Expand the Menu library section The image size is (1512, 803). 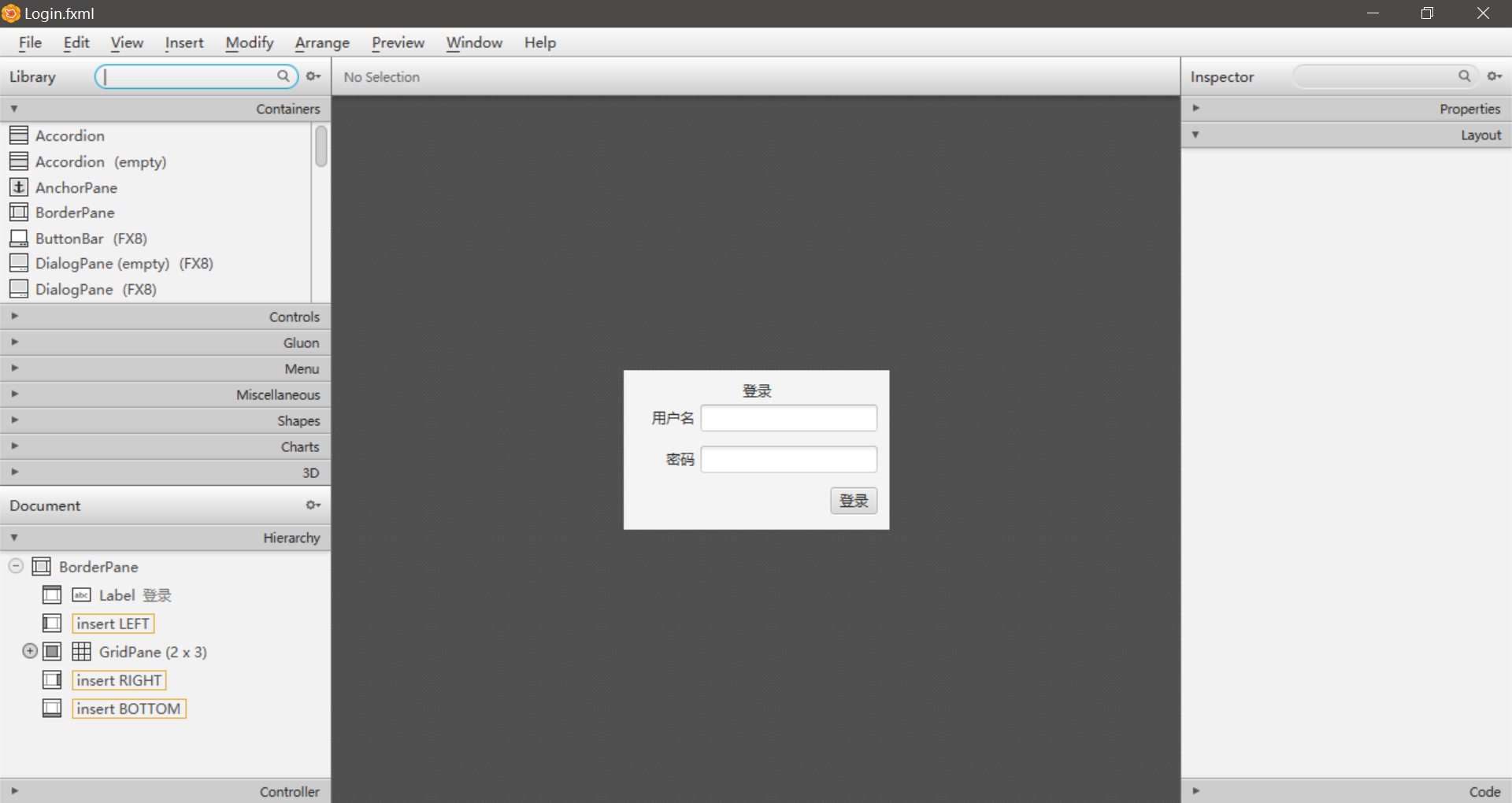pos(14,368)
